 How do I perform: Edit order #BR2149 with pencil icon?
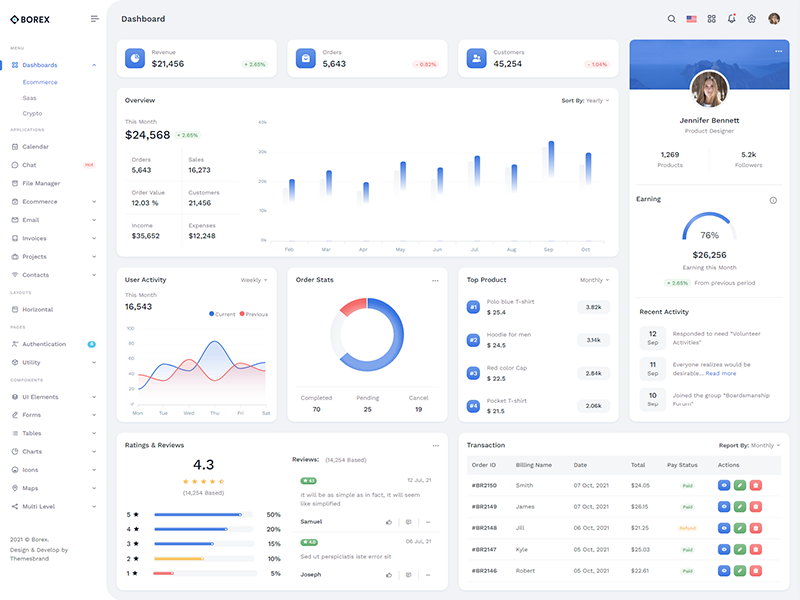click(740, 506)
